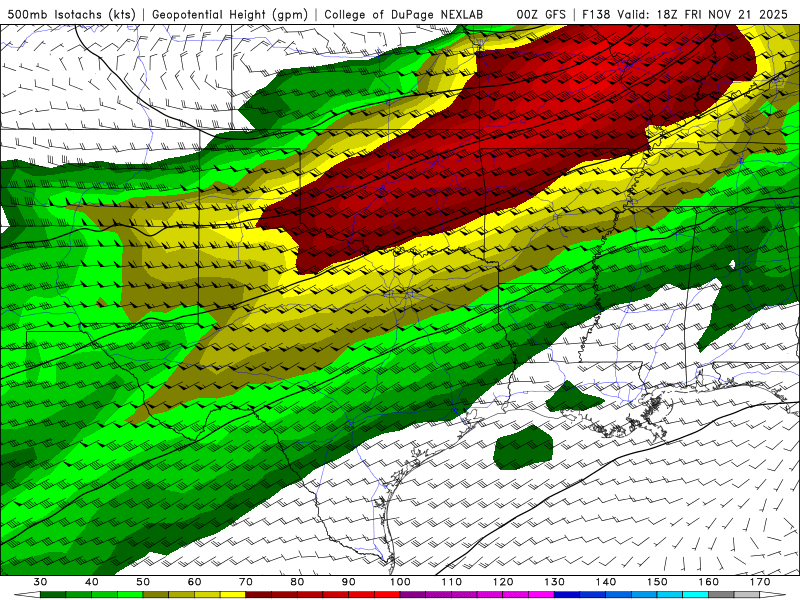Click the "00Z GFS" model run label
The height and width of the screenshot is (600, 800).
coord(541,15)
